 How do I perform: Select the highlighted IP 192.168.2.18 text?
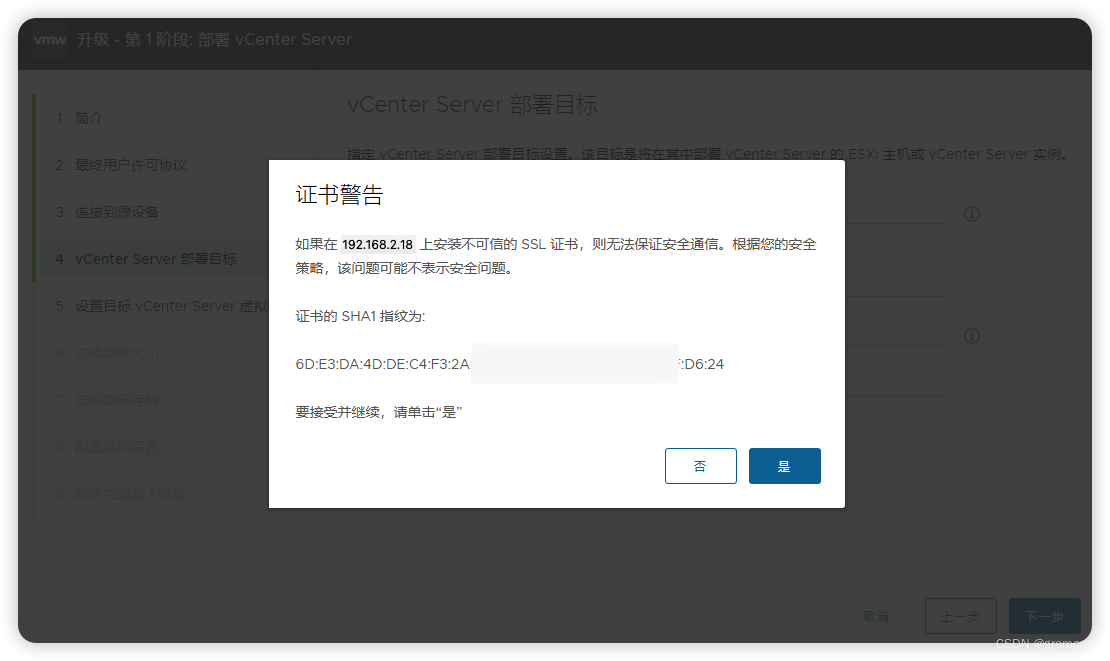click(x=377, y=243)
